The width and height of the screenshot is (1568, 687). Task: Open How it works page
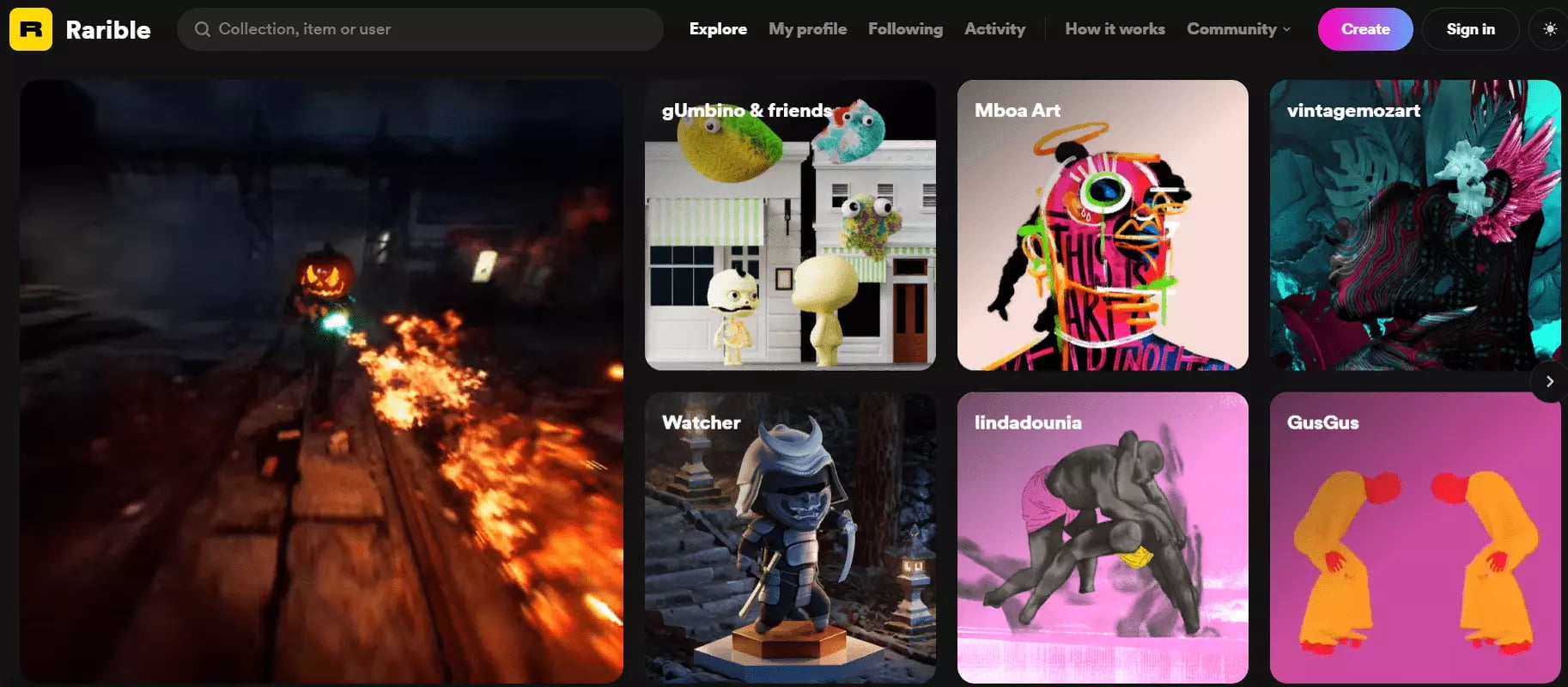pos(1115,29)
